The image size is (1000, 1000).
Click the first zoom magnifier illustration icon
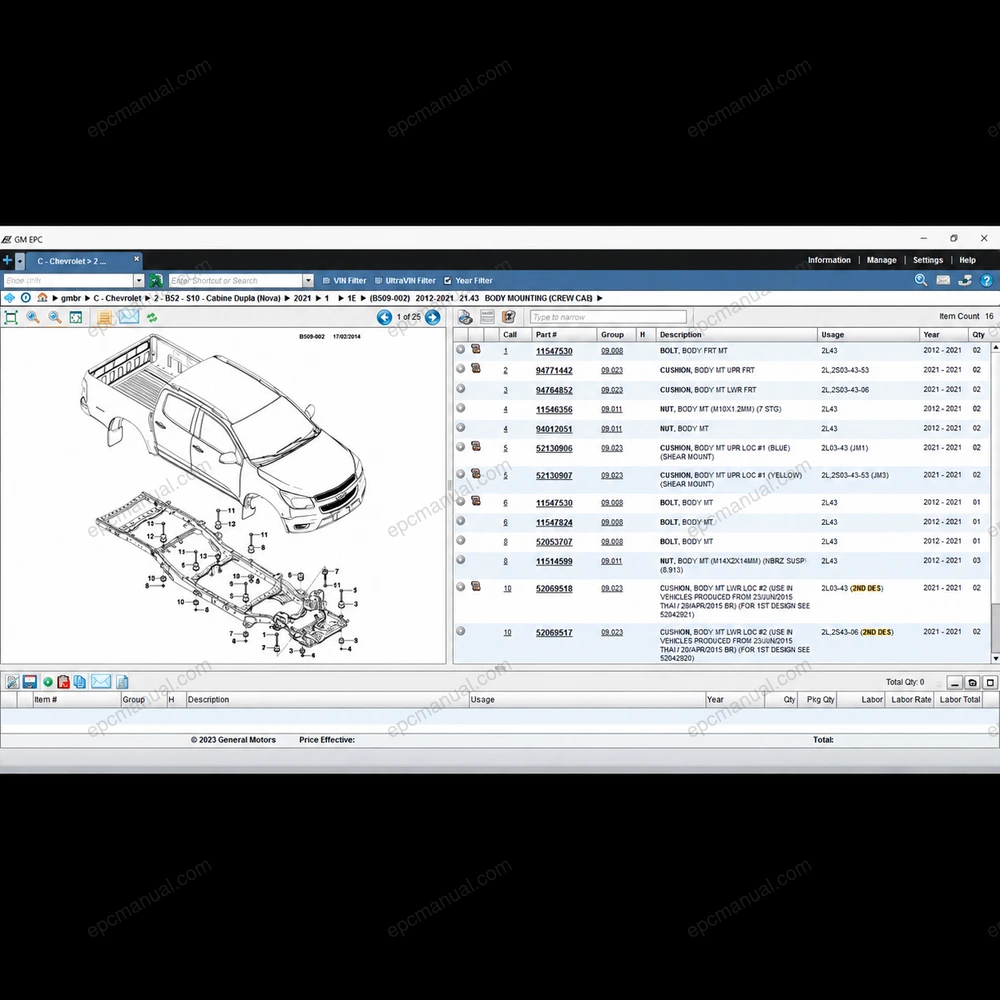[33, 317]
